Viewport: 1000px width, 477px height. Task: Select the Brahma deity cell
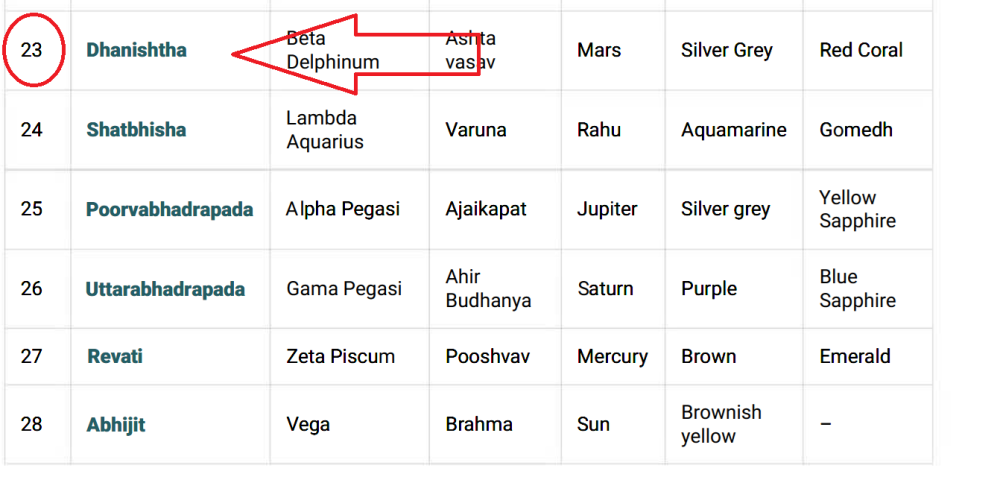[479, 425]
